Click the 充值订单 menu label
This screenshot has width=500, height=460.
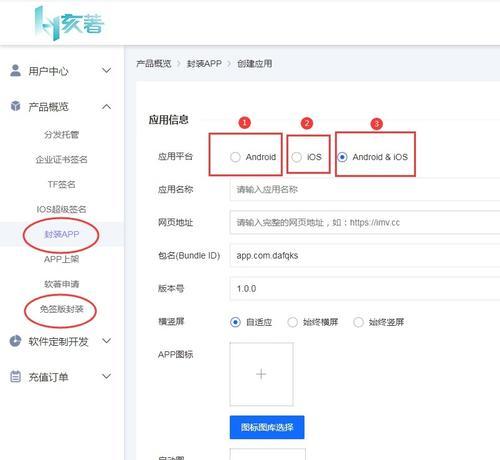(x=48, y=377)
